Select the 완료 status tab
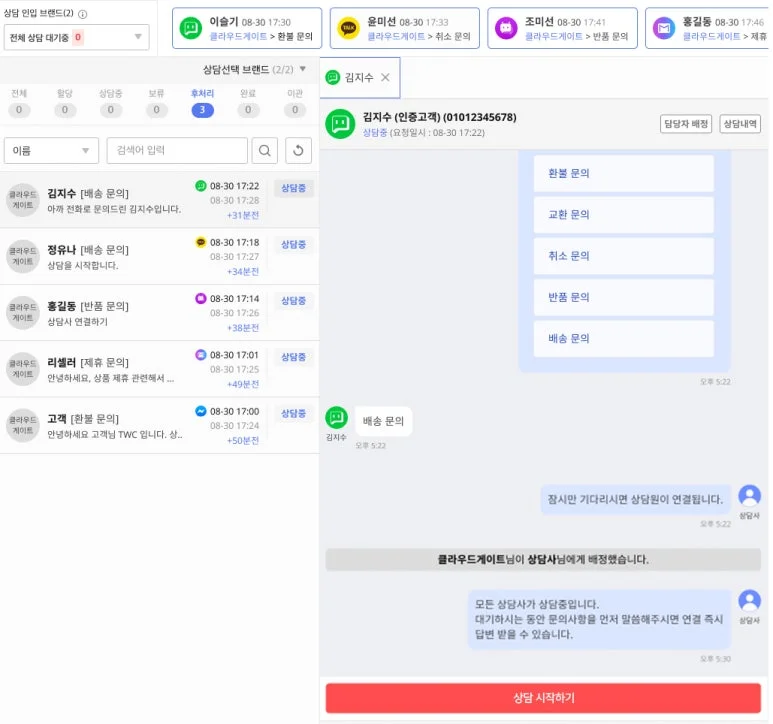The height and width of the screenshot is (724, 773). (248, 103)
